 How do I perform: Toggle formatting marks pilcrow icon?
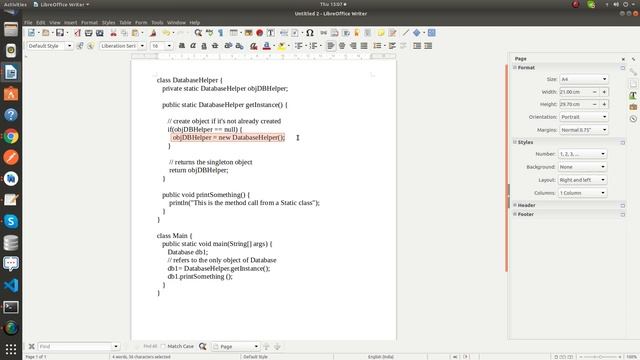221,33
